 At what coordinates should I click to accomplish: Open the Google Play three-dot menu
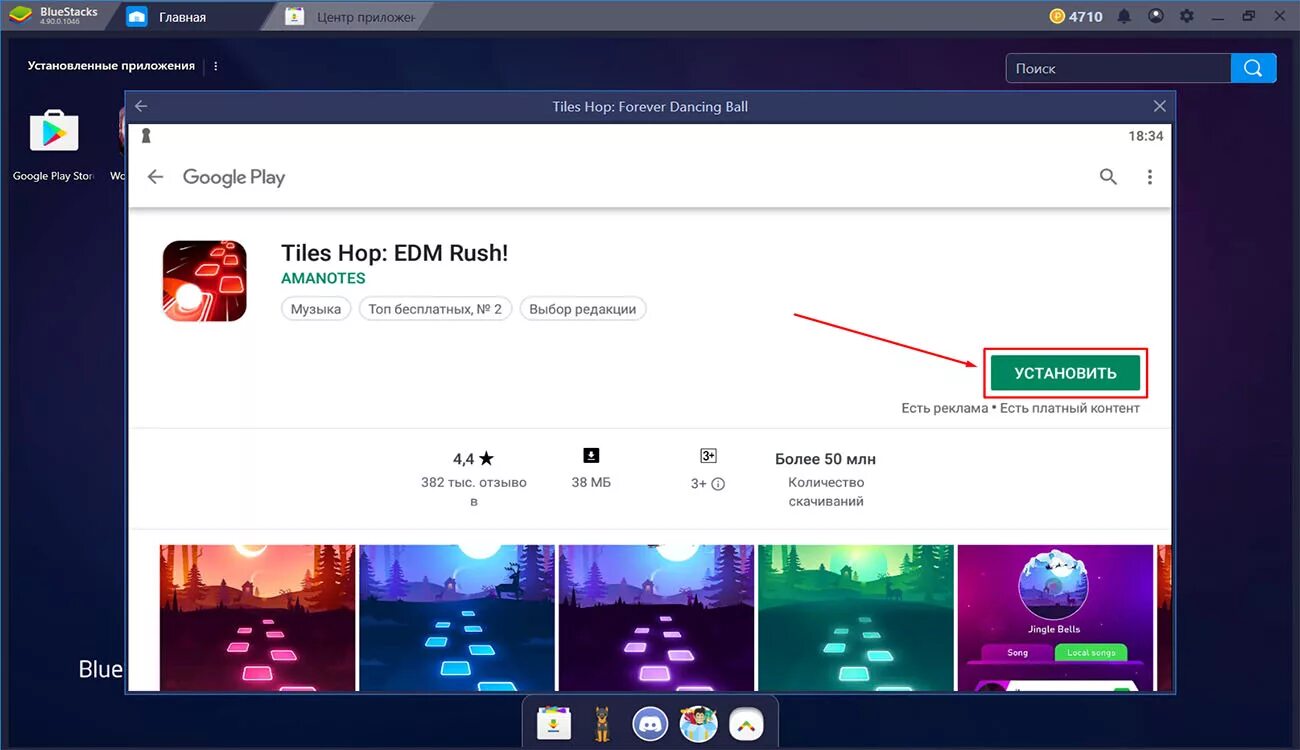[x=1150, y=177]
